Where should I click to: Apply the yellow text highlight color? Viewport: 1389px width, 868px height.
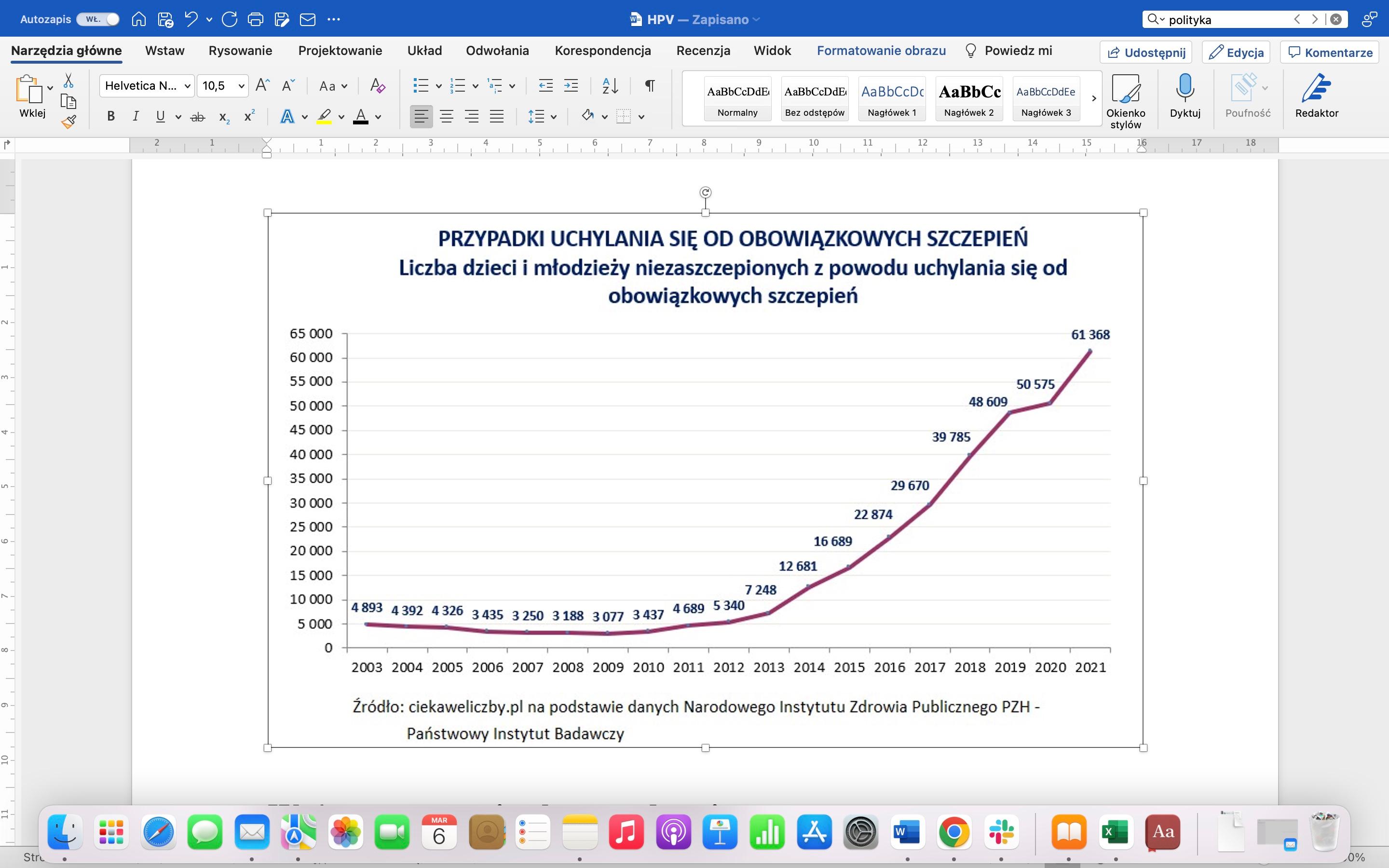click(324, 117)
